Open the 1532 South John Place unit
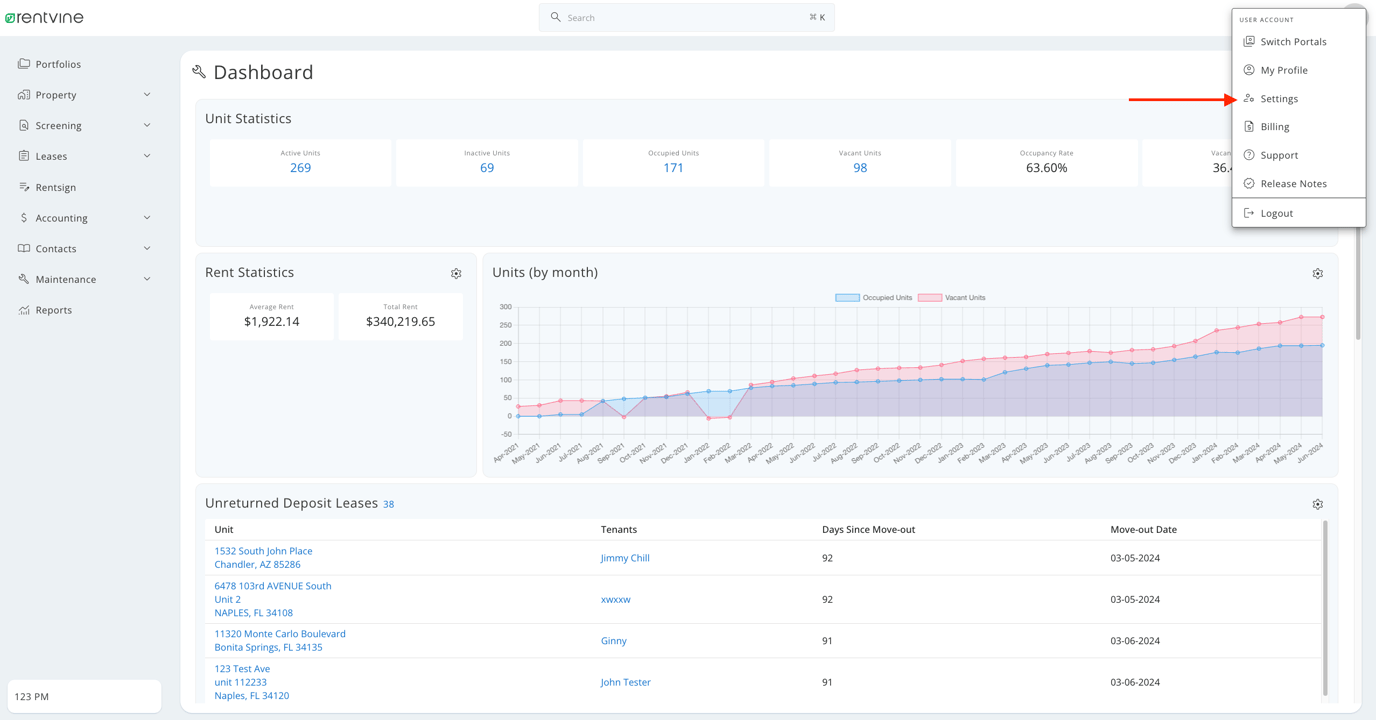Viewport: 1376px width, 720px height. (x=263, y=551)
